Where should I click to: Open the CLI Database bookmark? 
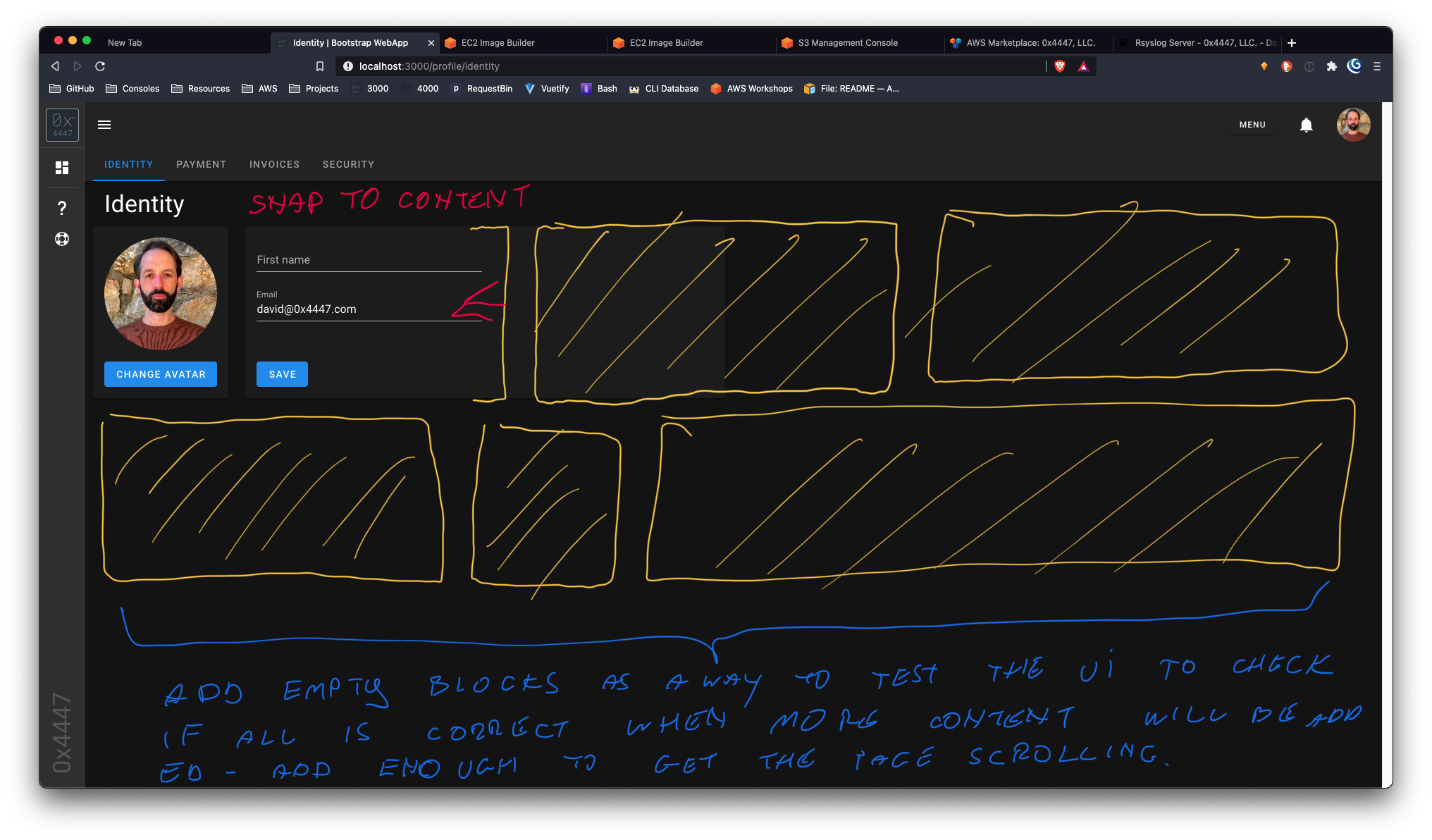click(x=664, y=89)
